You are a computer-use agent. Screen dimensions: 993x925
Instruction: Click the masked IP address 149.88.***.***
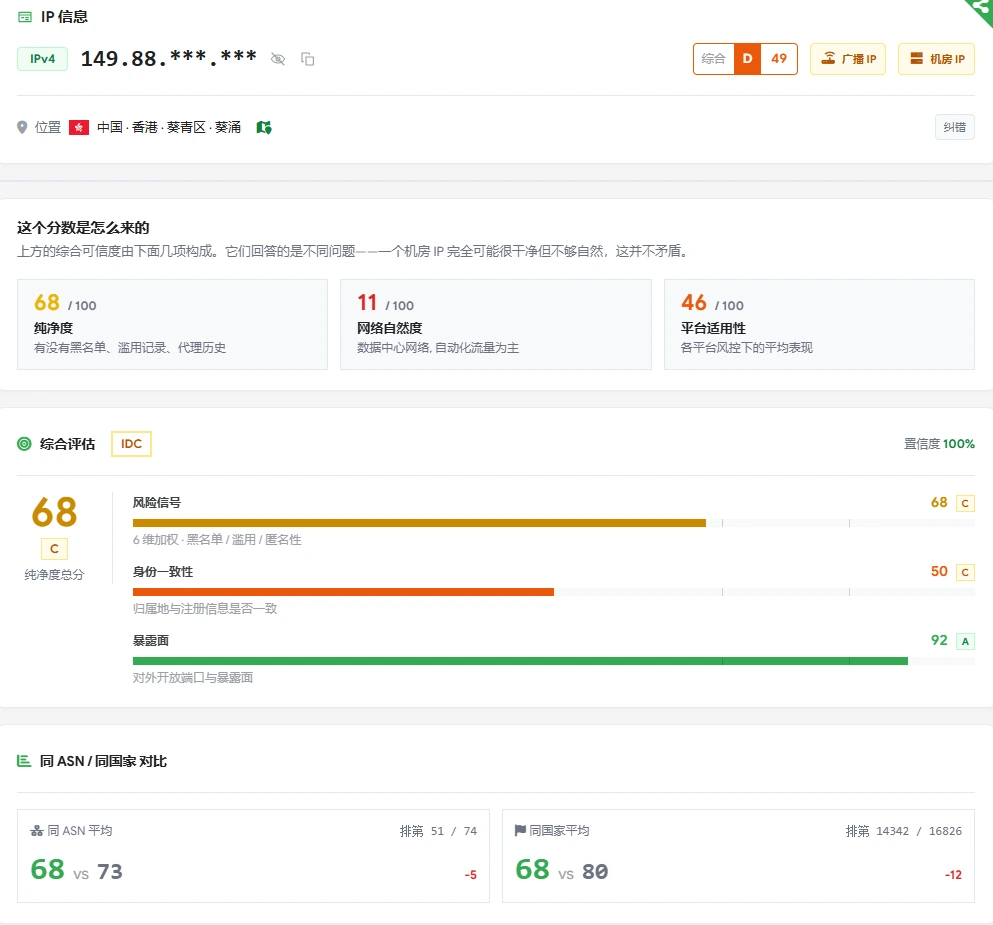tap(168, 58)
